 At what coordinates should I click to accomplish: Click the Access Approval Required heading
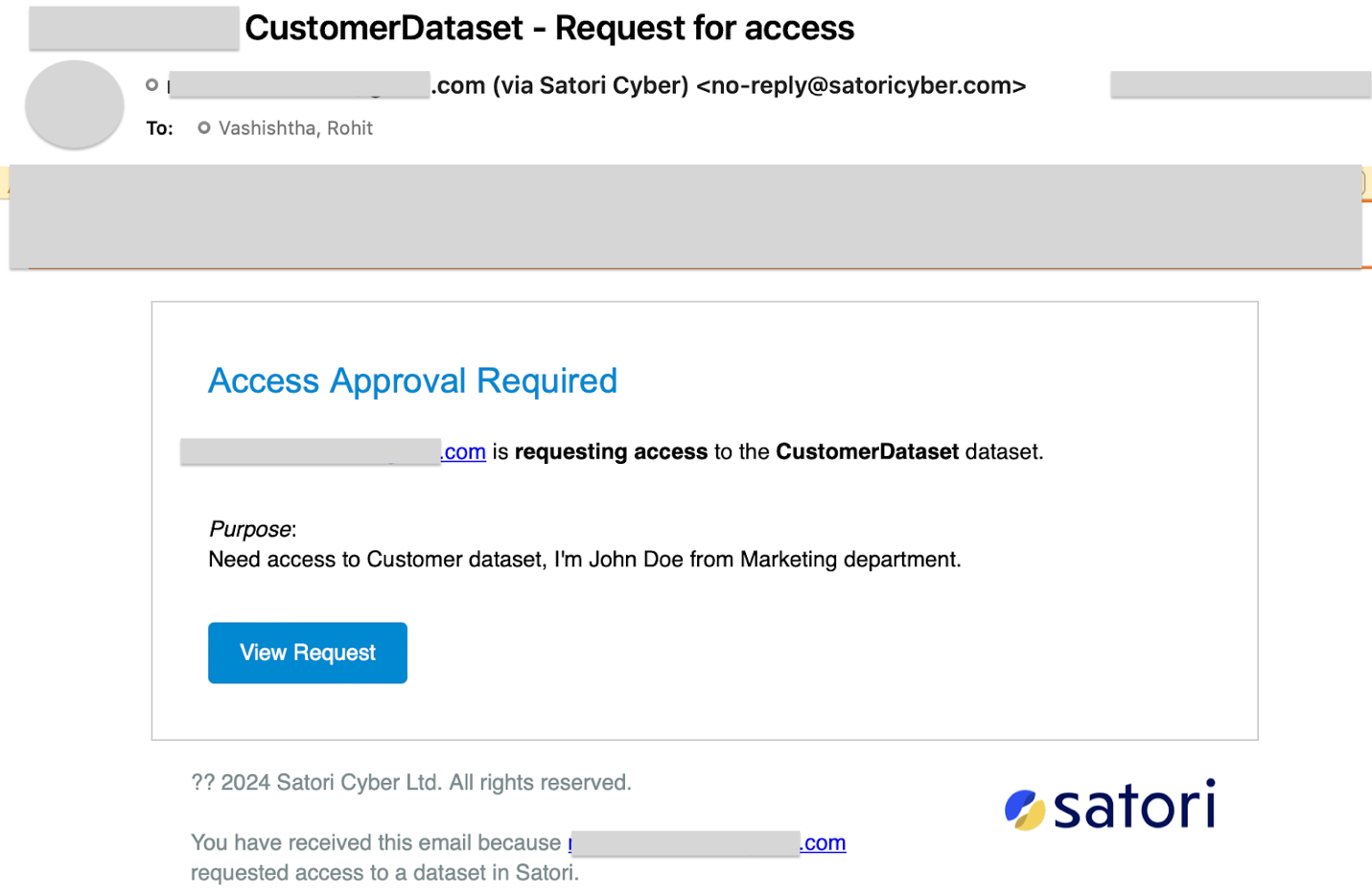tap(412, 380)
